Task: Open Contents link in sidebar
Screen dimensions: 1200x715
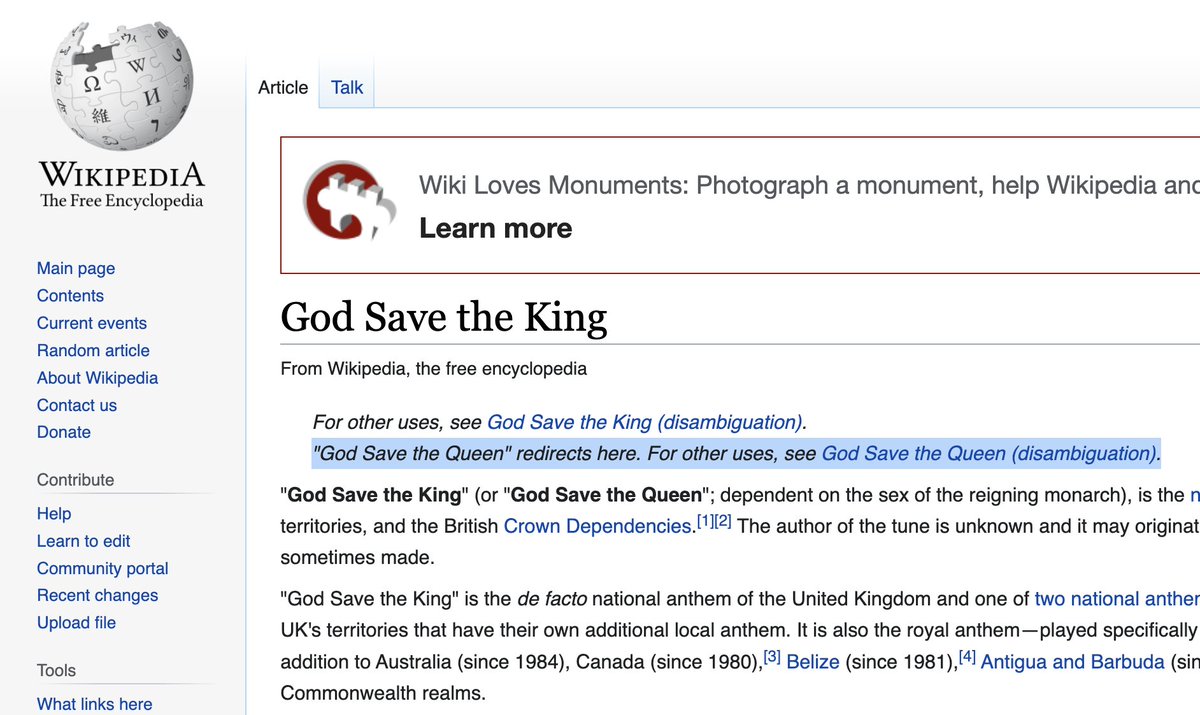Action: point(70,295)
